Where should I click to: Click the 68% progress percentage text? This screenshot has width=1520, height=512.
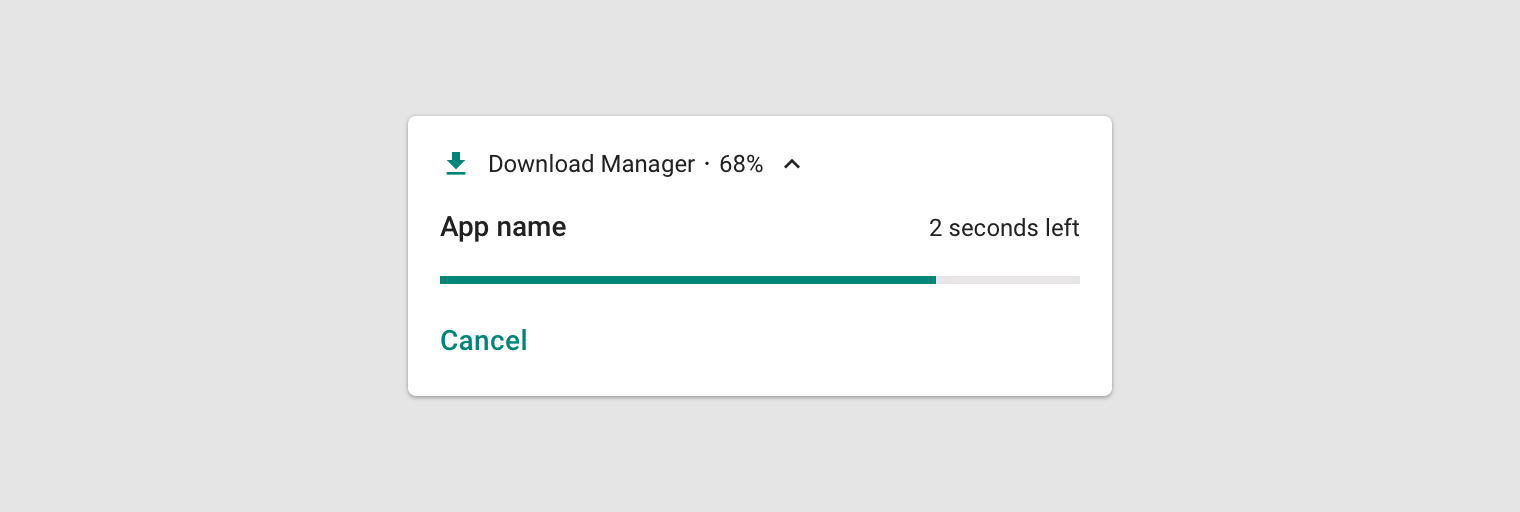tap(741, 164)
